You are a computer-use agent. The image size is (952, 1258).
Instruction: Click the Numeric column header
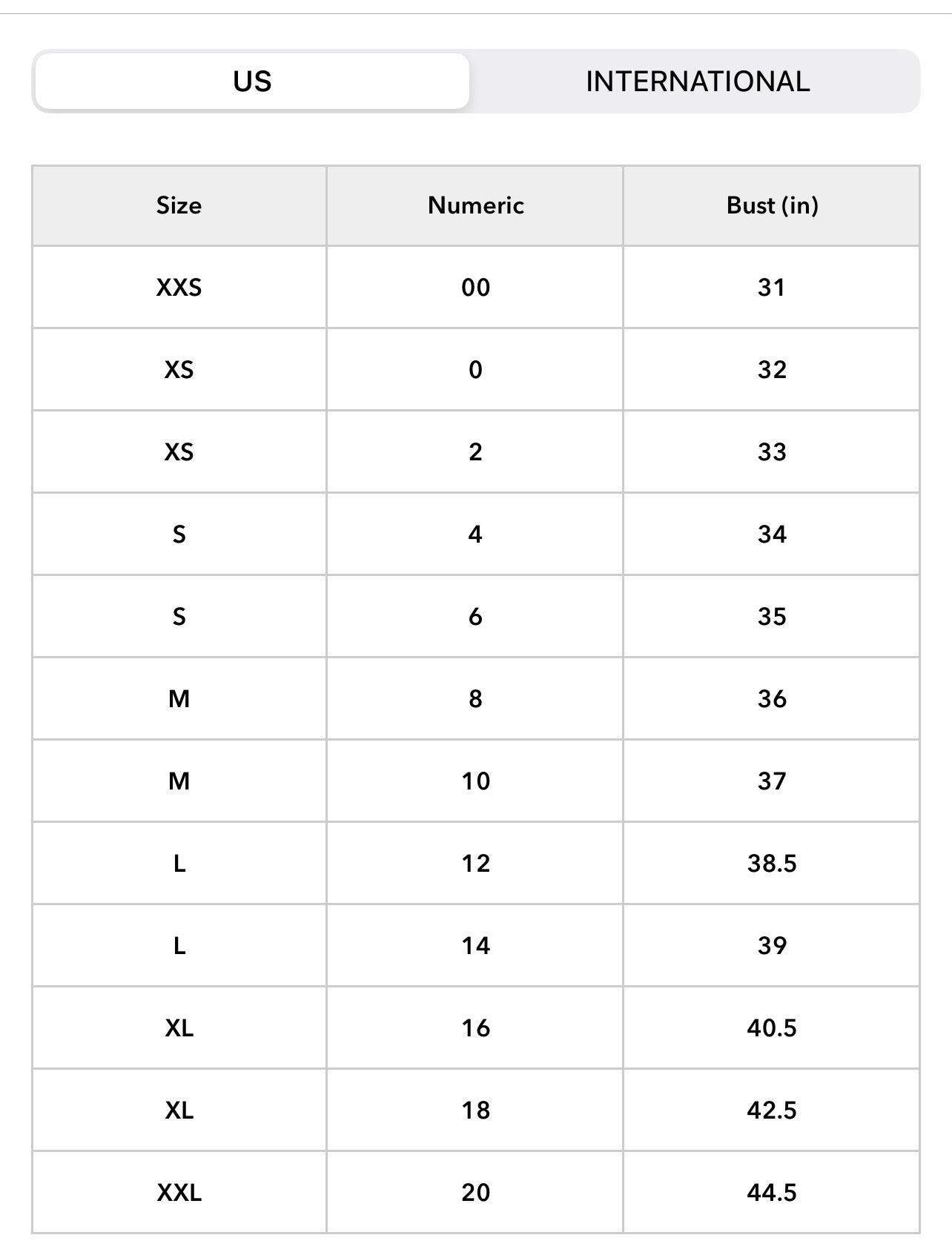(475, 205)
